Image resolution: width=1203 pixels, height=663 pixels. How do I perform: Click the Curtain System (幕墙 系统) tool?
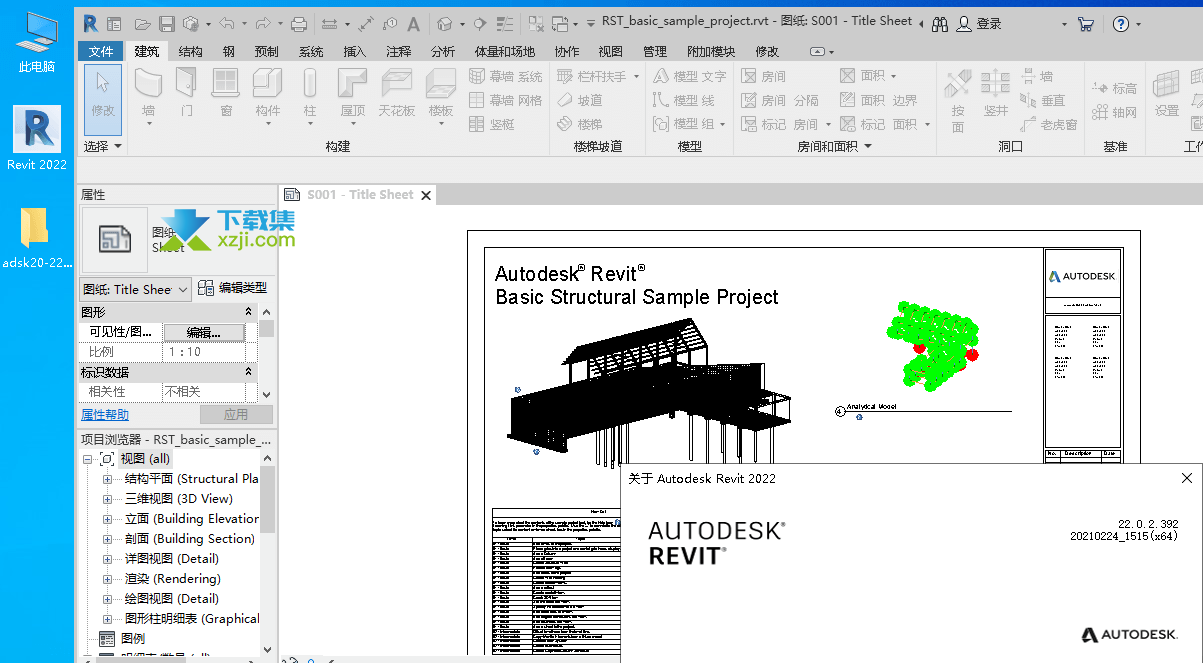click(506, 76)
